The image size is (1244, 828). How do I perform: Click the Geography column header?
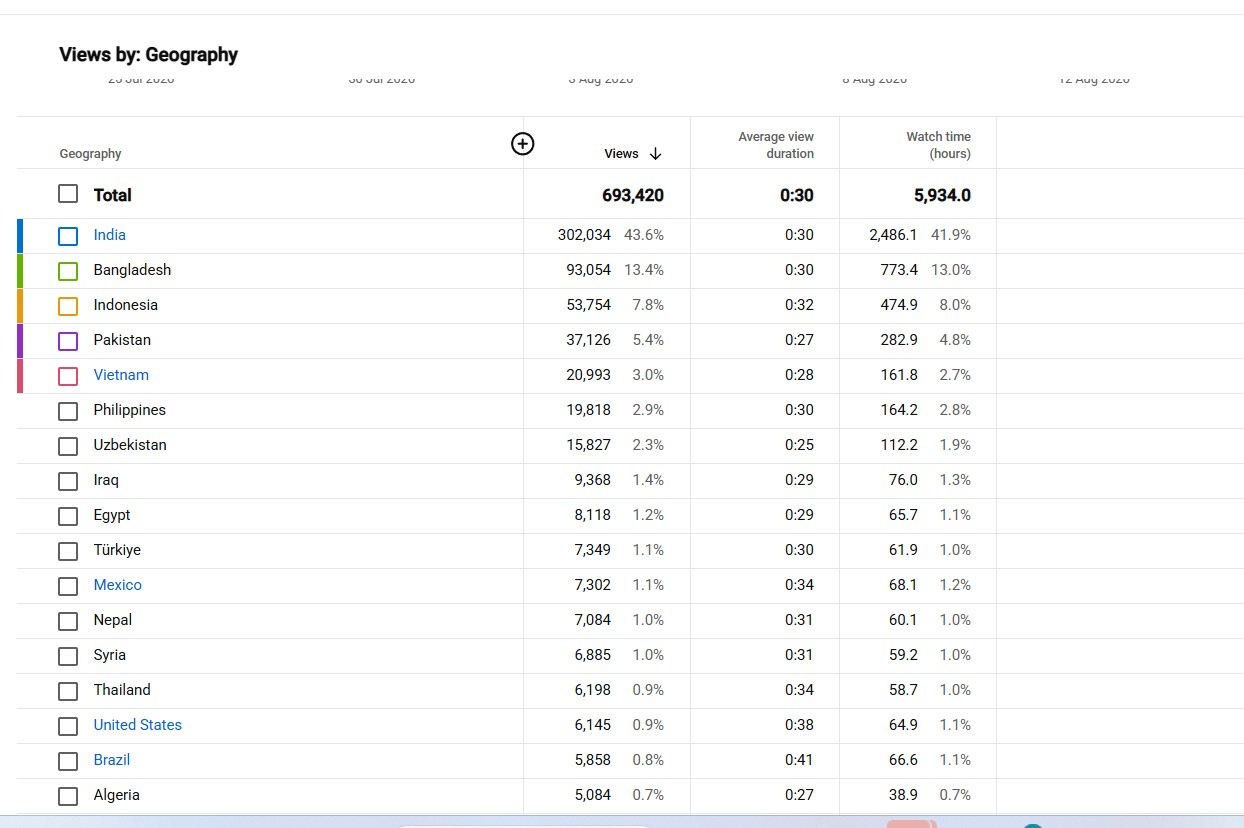tap(90, 154)
